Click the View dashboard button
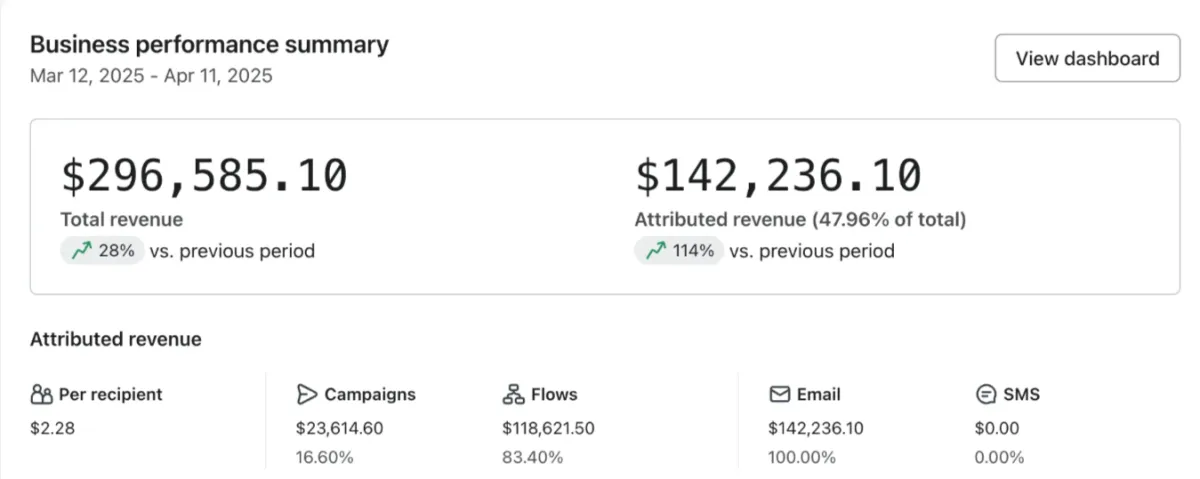 click(x=1087, y=58)
